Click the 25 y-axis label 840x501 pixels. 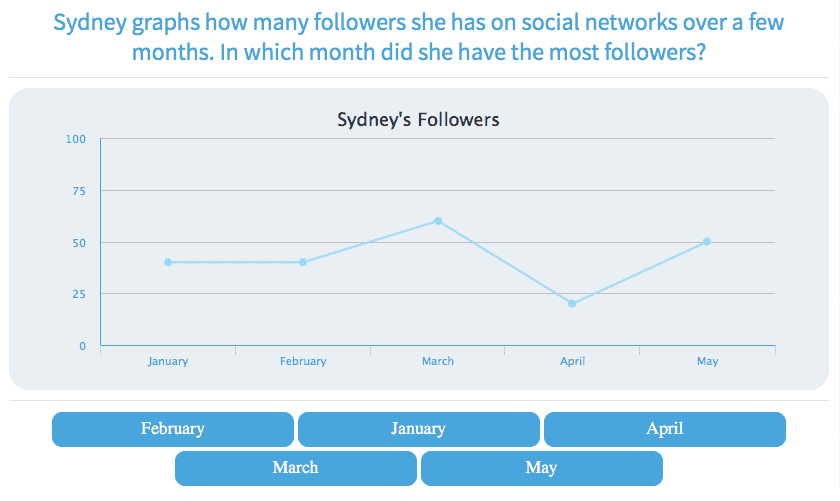click(79, 294)
